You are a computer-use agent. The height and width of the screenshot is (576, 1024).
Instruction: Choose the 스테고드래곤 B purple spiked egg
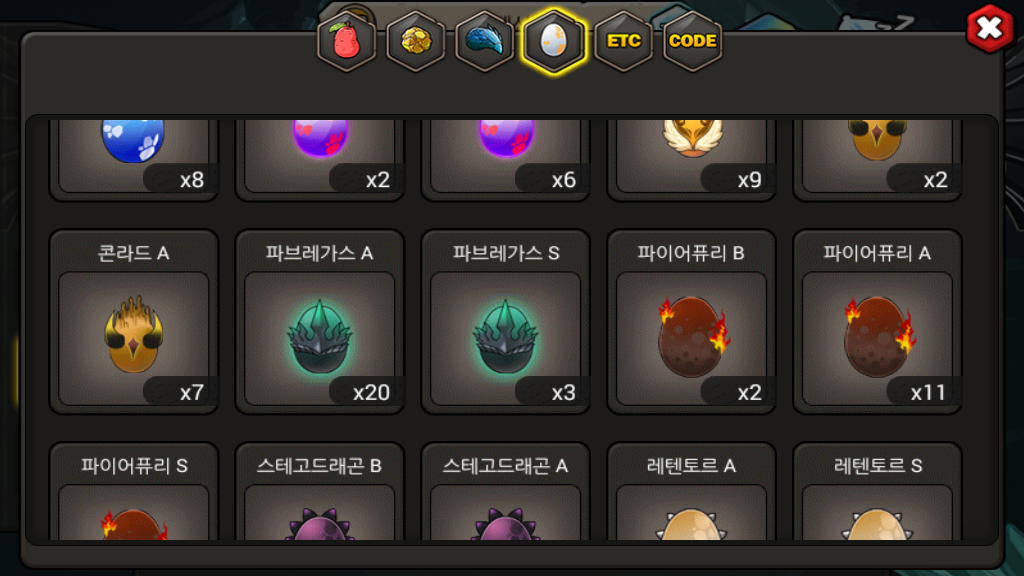click(x=320, y=491)
